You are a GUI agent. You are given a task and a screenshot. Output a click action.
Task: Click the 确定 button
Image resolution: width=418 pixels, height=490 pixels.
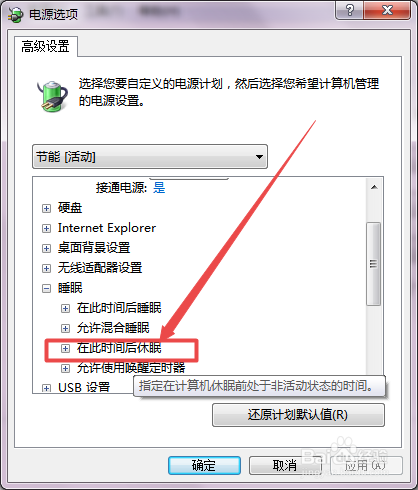point(204,465)
